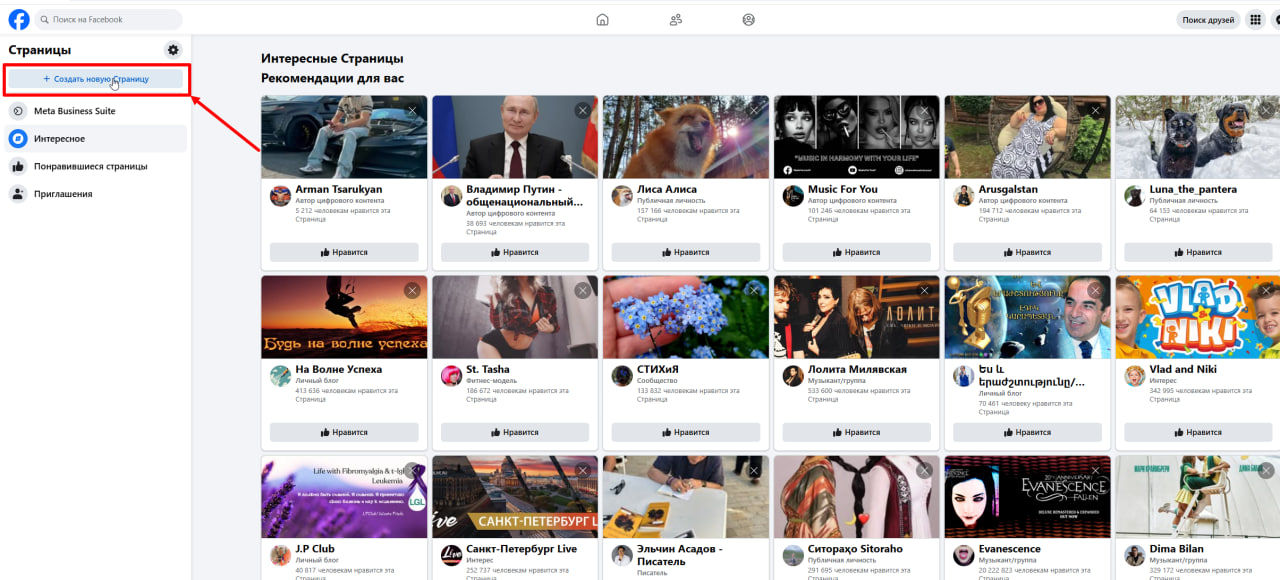The width and height of the screenshot is (1280, 580).
Task: Dismiss the St. Tasha page recommendation
Action: 583,290
